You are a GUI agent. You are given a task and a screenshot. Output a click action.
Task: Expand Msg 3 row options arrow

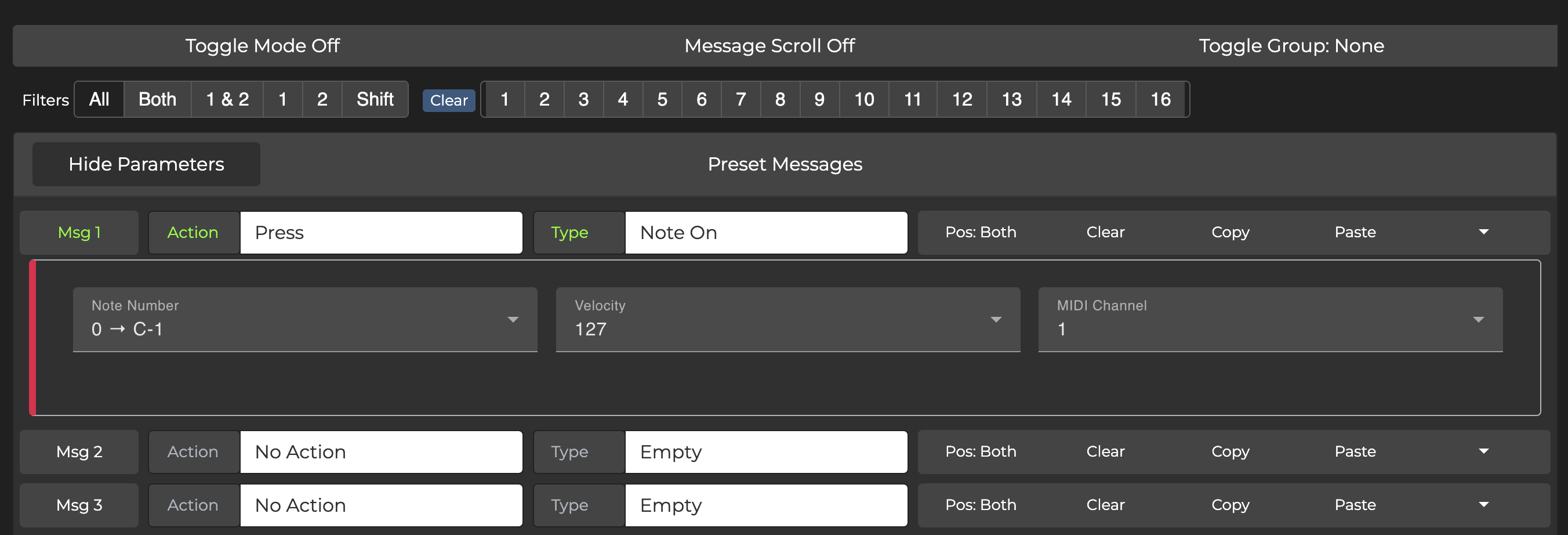click(1483, 504)
